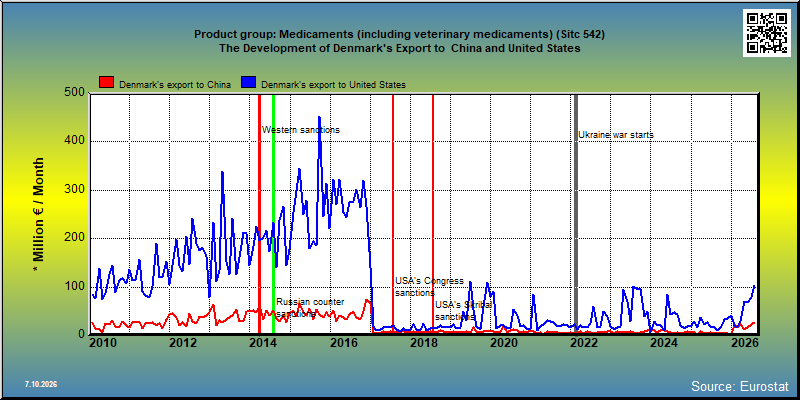The height and width of the screenshot is (400, 800).
Task: Click the "Russian counter sanctions" text
Action: (x=310, y=308)
